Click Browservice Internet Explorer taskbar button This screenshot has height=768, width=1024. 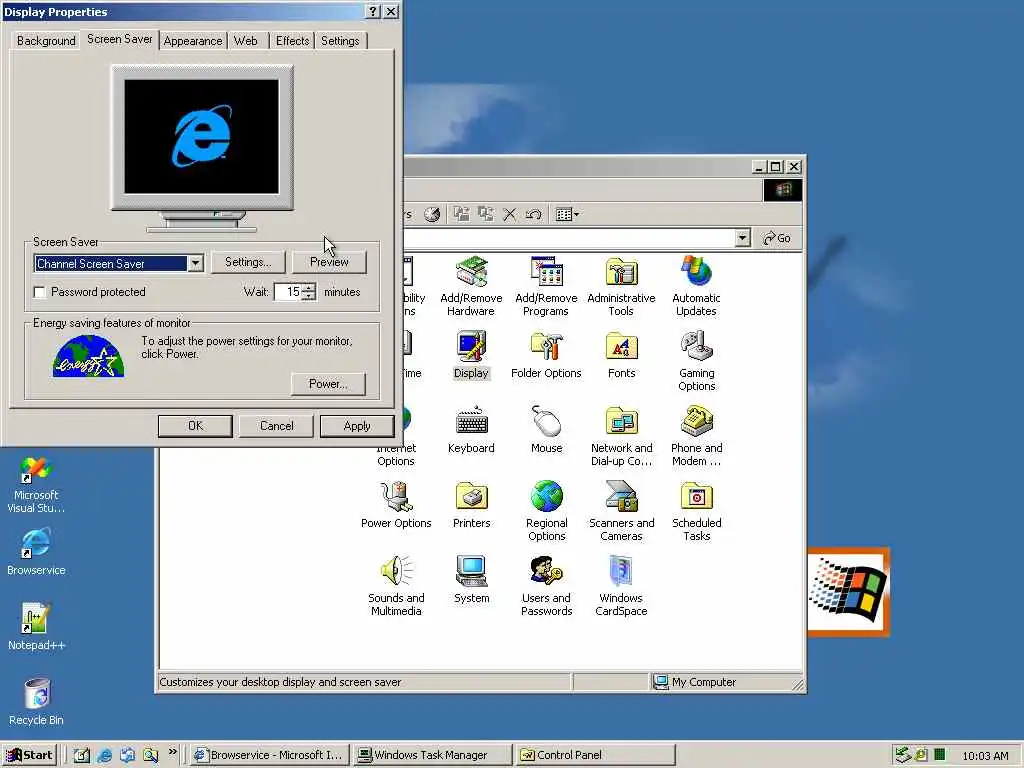click(x=270, y=755)
